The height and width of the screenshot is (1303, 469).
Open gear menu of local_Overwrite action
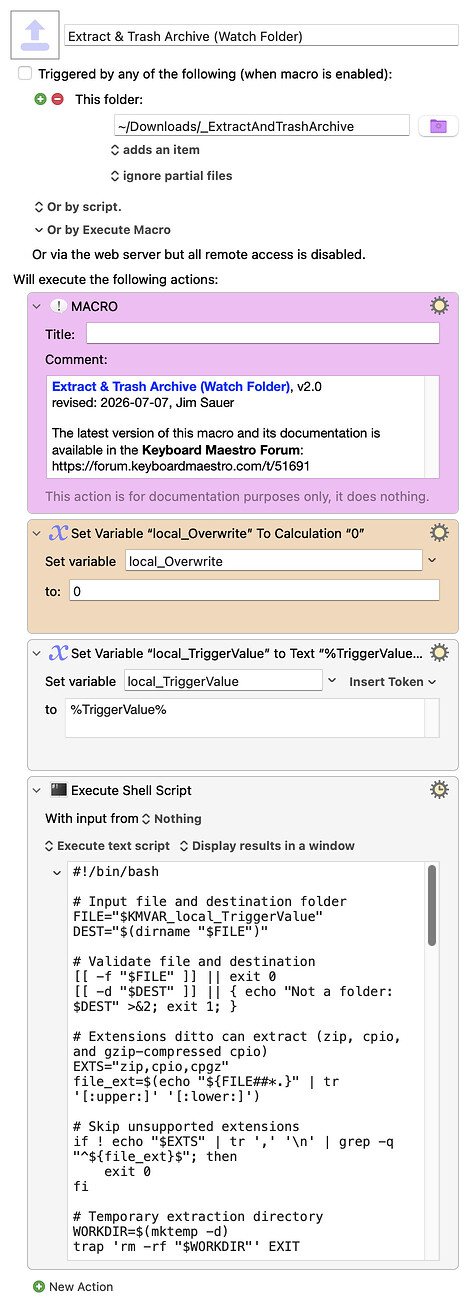(438, 532)
